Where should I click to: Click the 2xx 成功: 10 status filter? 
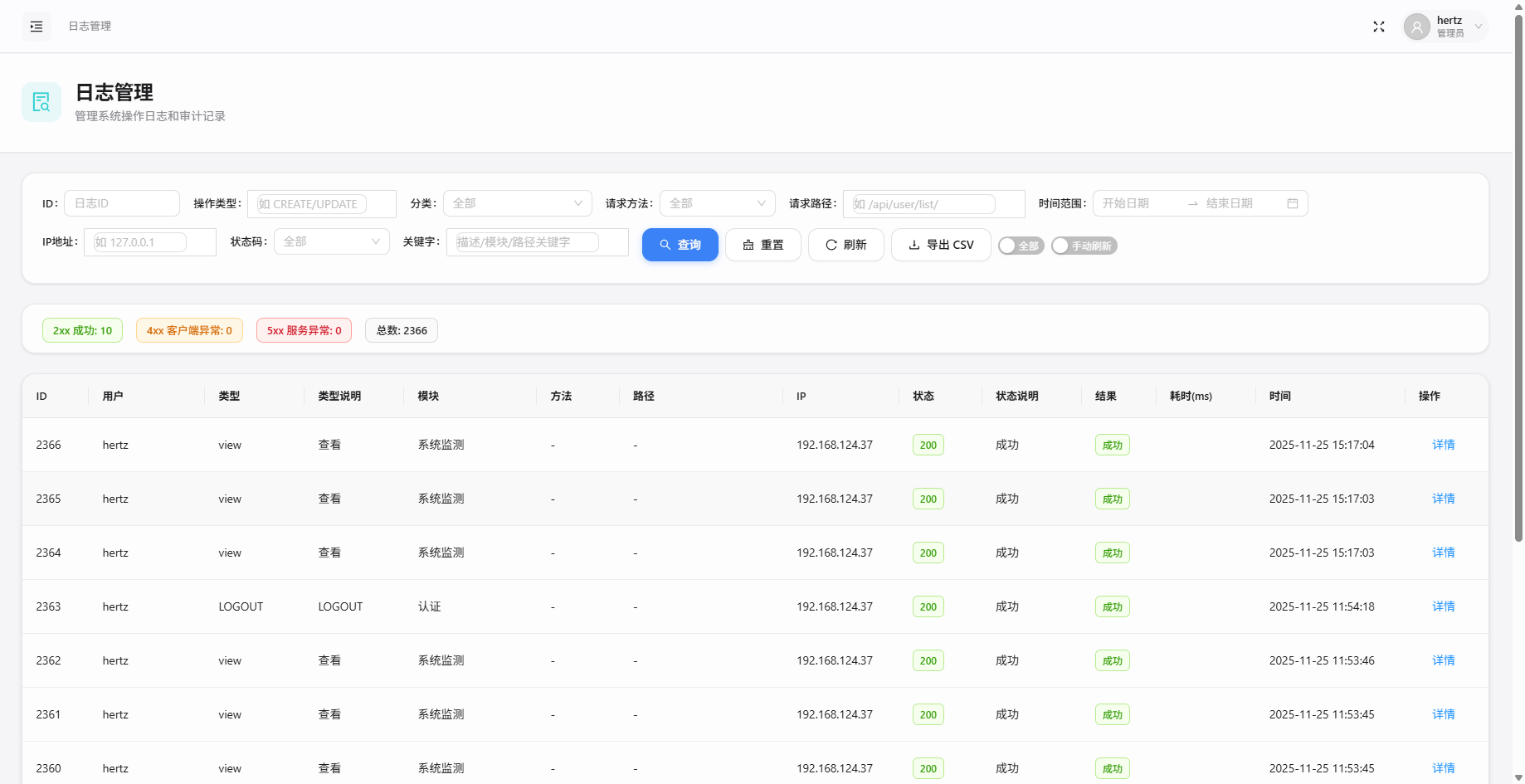[82, 329]
